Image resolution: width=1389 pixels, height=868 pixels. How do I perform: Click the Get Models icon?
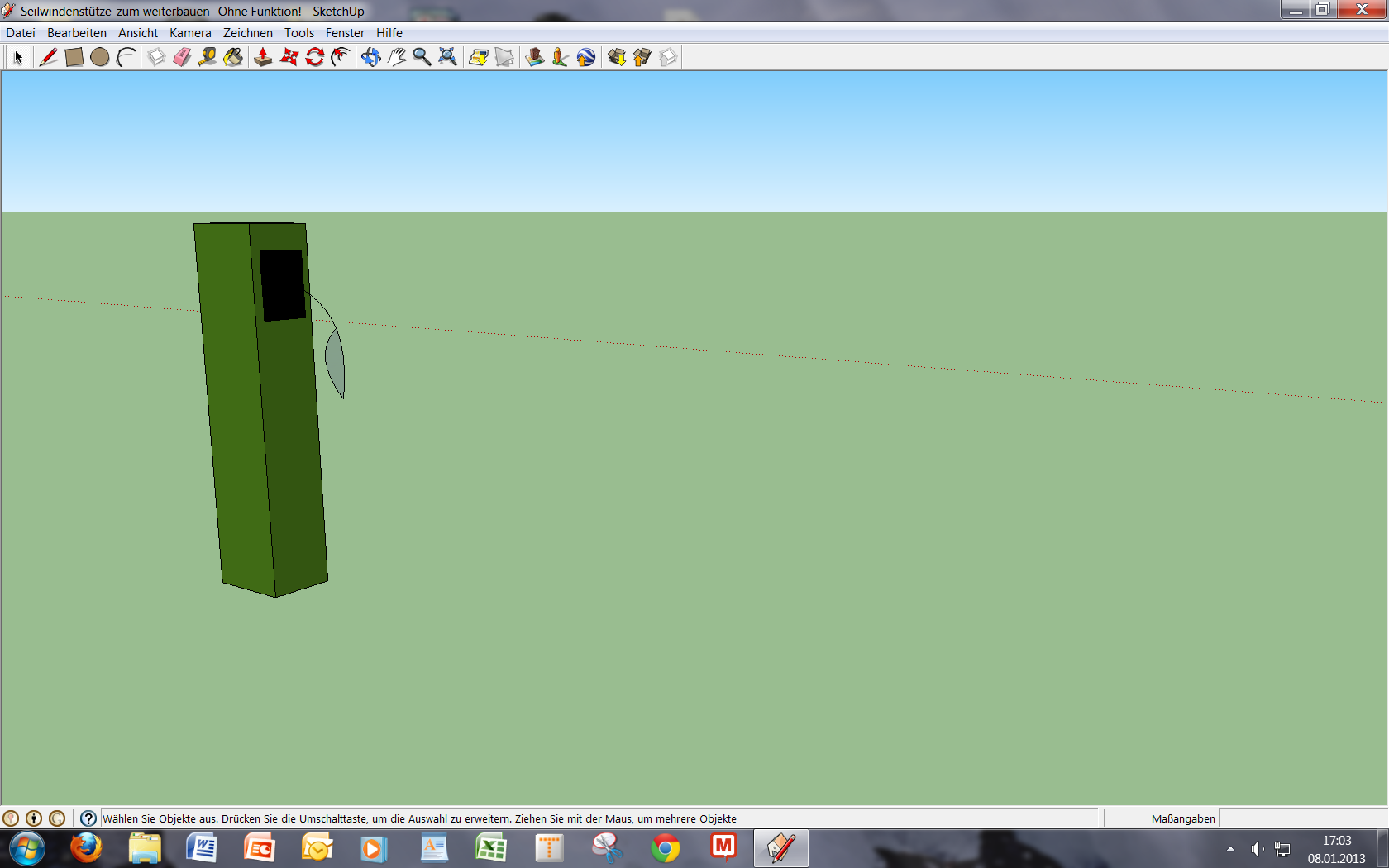point(617,57)
